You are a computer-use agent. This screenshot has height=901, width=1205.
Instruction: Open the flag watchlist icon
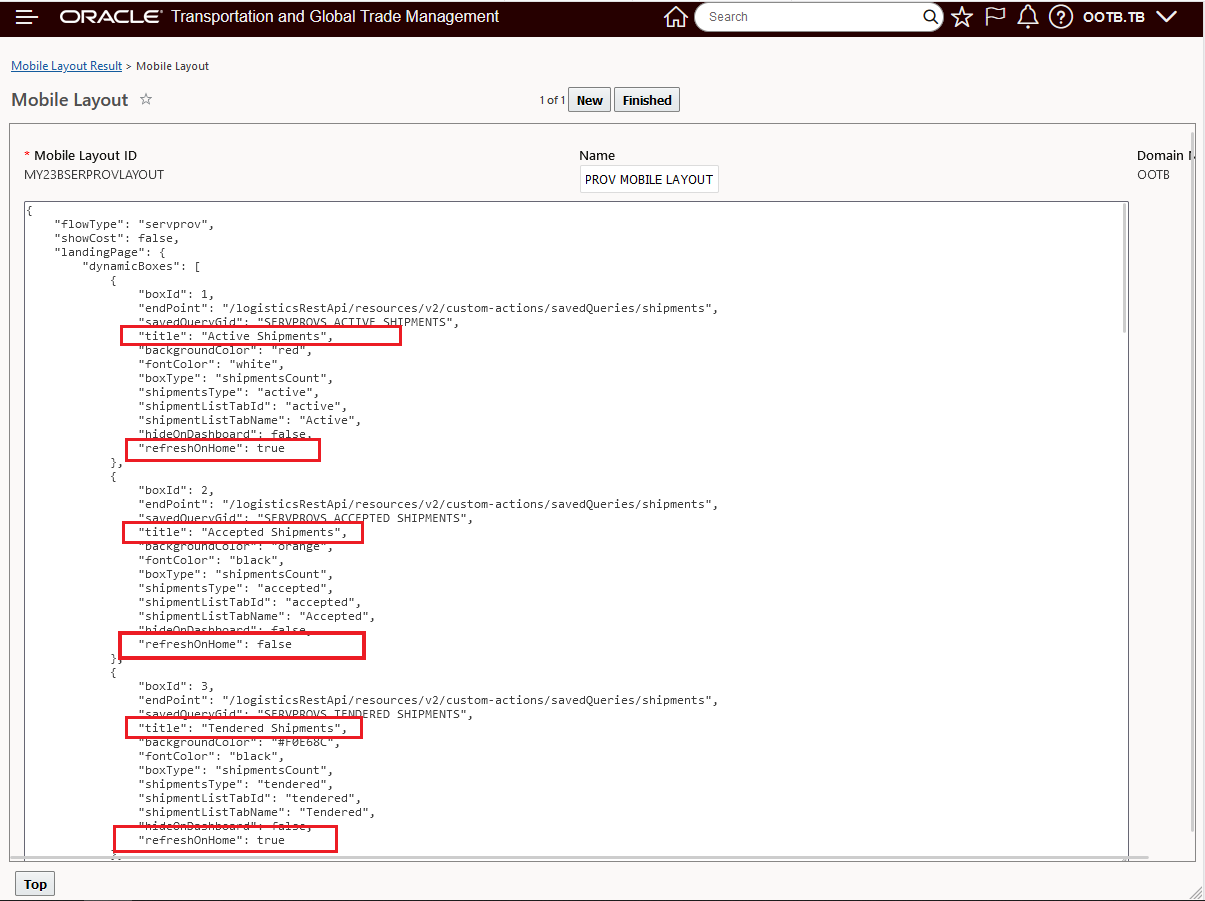click(x=995, y=17)
